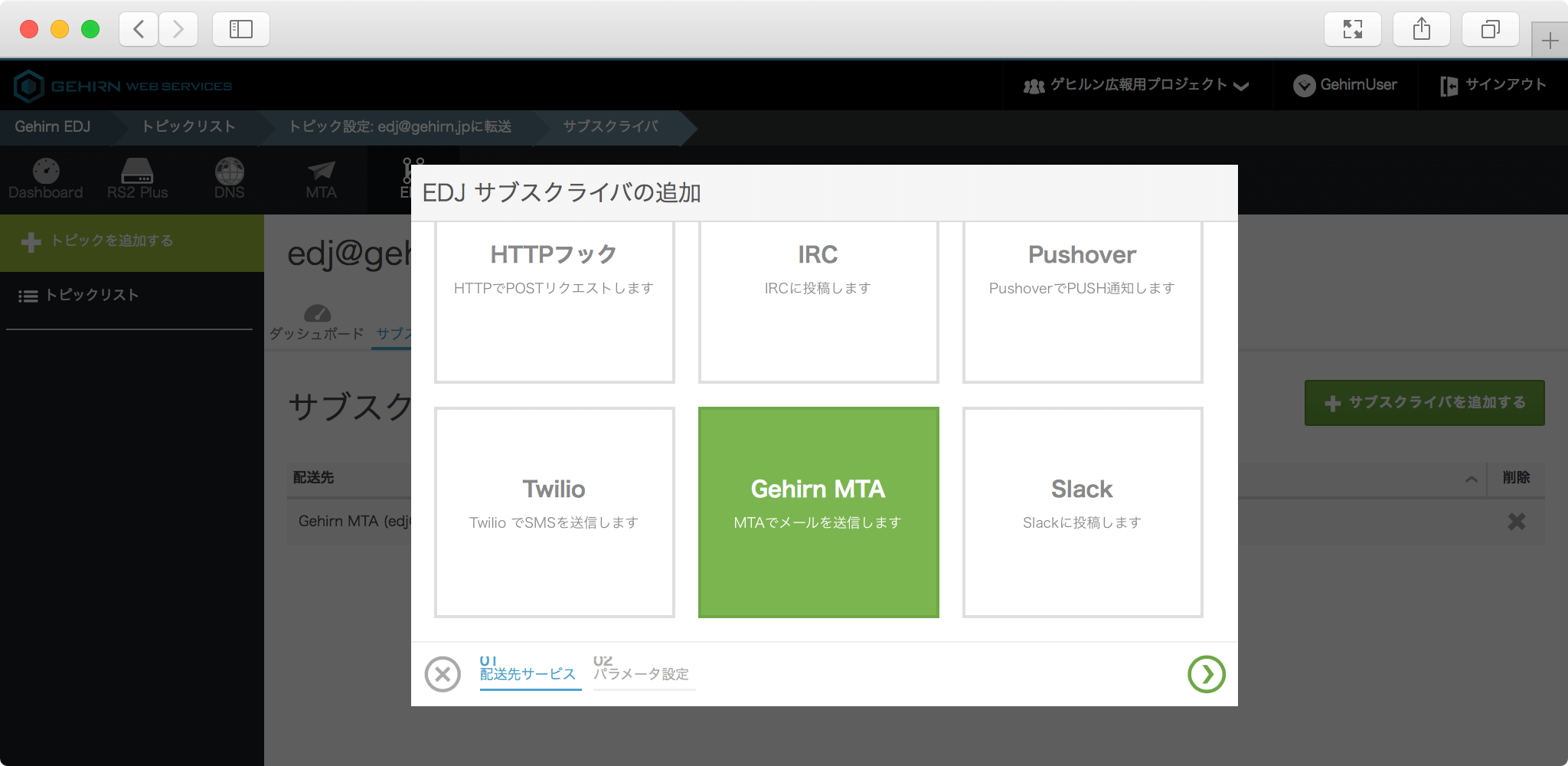Pick the Twilio SMS service tile
The width and height of the screenshot is (1568, 766).
click(x=554, y=512)
